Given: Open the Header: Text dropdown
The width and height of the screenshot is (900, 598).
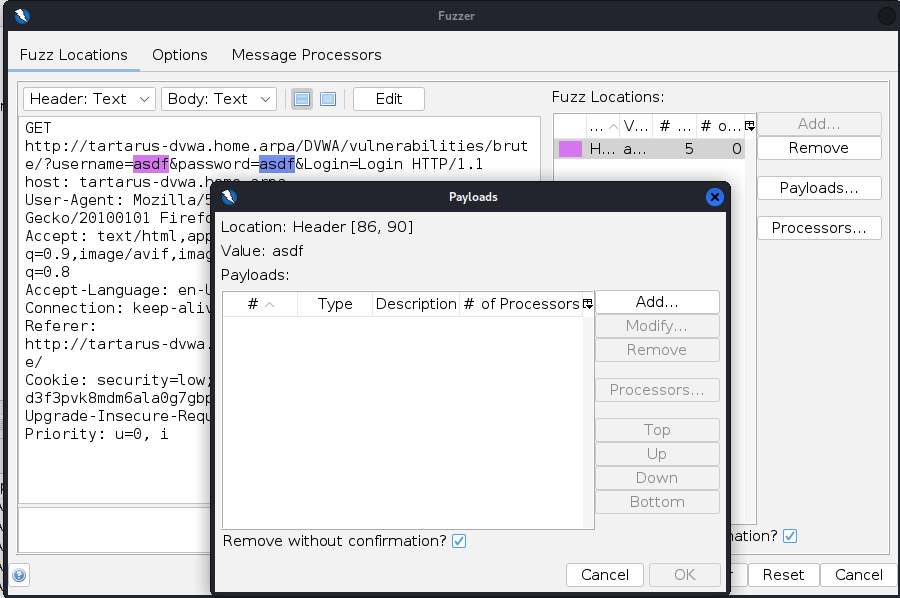Looking at the screenshot, I should (89, 99).
